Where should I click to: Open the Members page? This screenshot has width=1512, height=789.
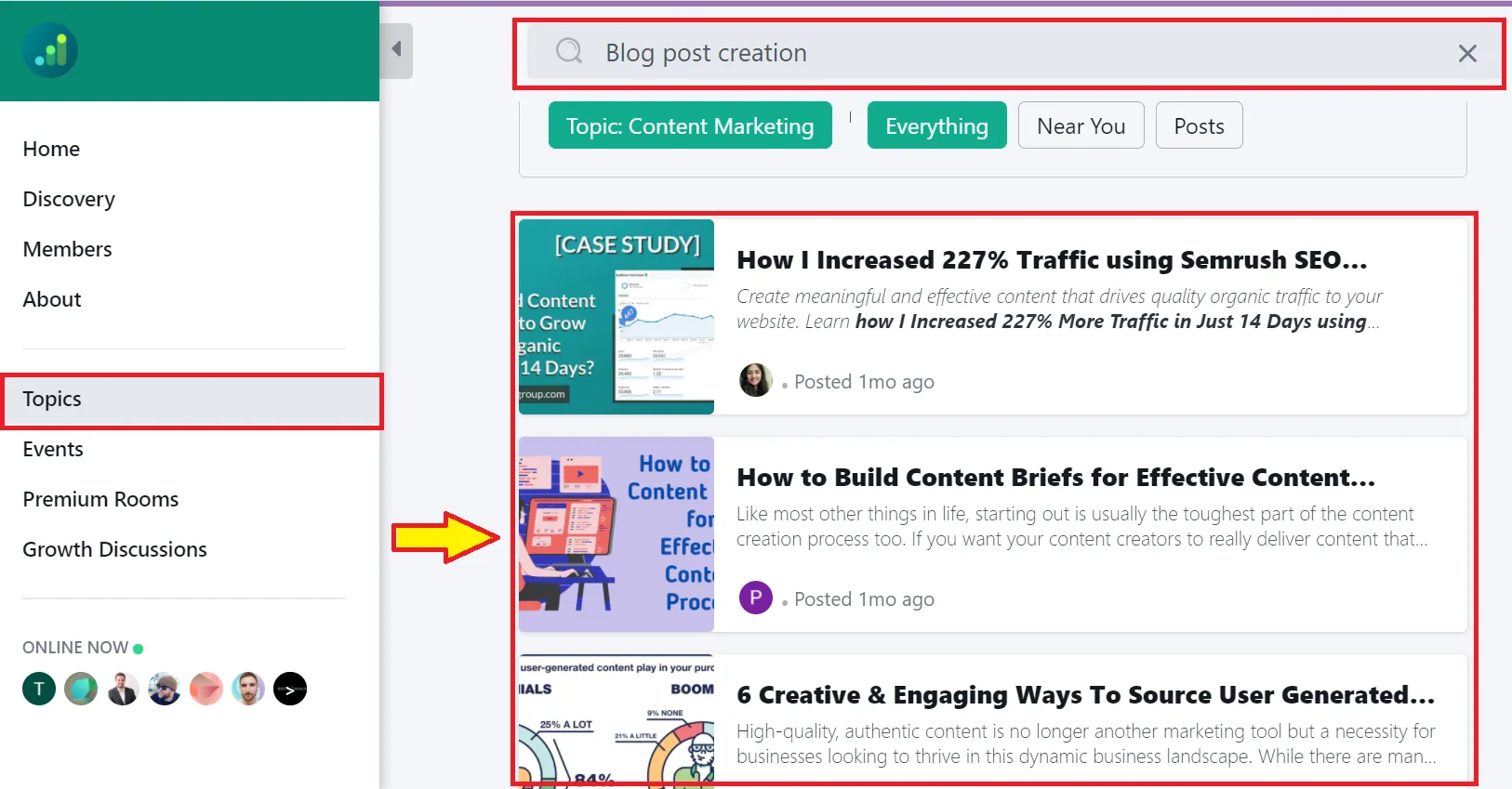[x=67, y=250]
